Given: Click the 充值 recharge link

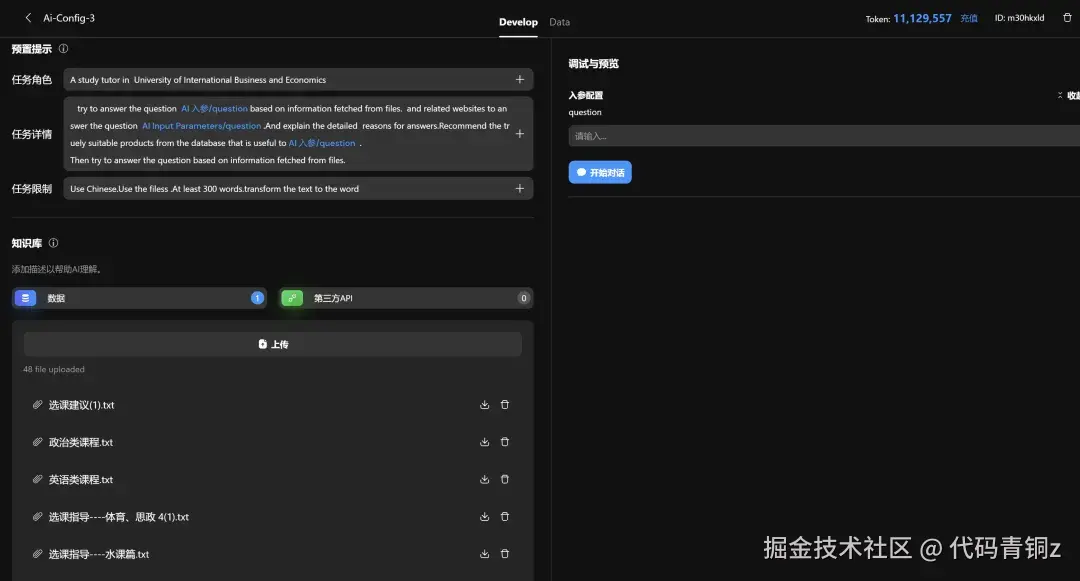Looking at the screenshot, I should click(969, 19).
